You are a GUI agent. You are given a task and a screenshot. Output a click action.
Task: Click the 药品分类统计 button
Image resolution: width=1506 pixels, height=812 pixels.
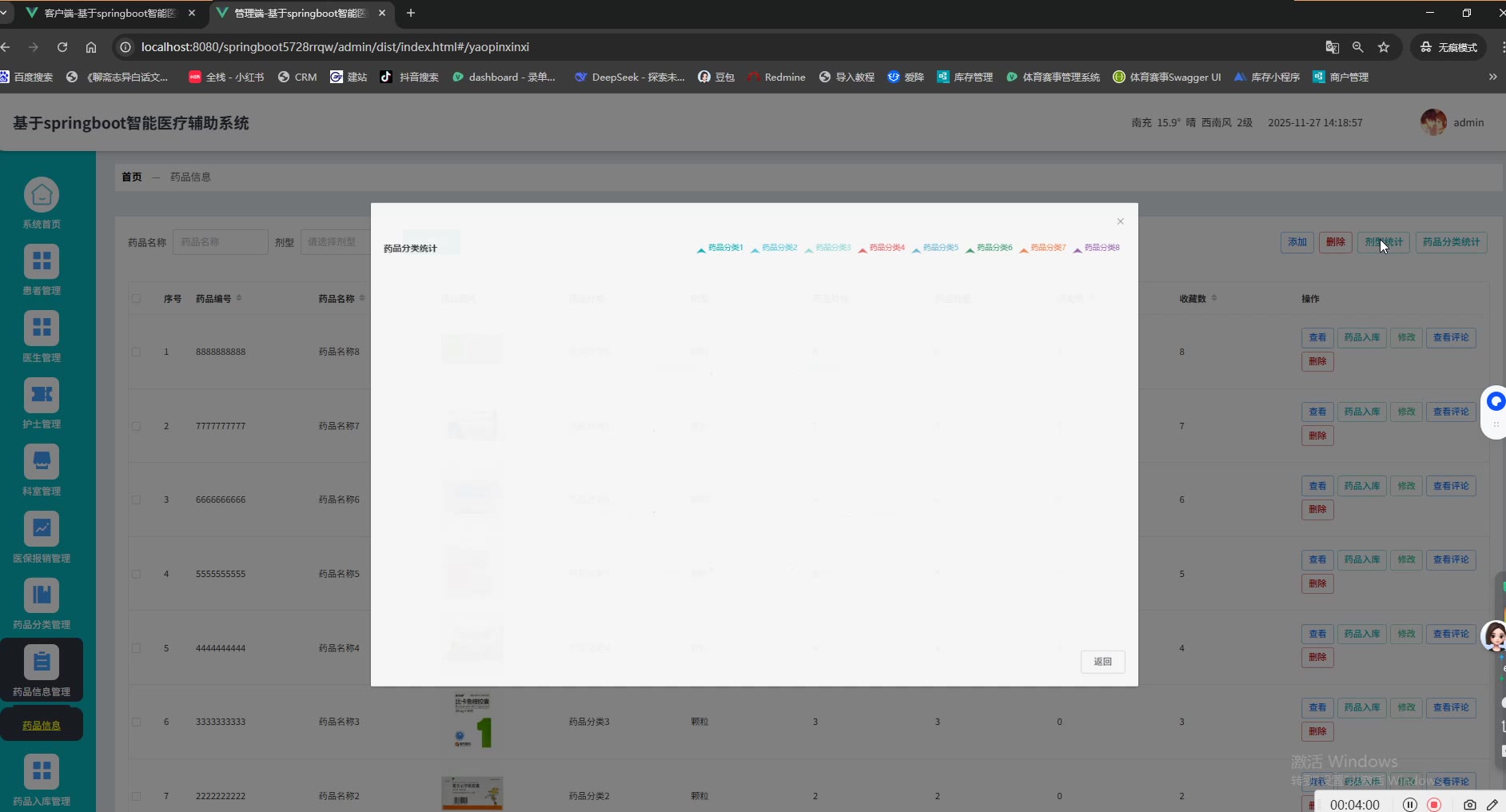(x=1451, y=242)
